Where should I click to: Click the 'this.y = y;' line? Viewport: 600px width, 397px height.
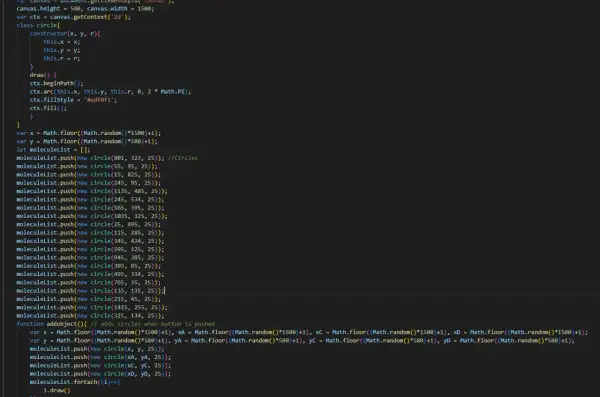click(x=62, y=50)
